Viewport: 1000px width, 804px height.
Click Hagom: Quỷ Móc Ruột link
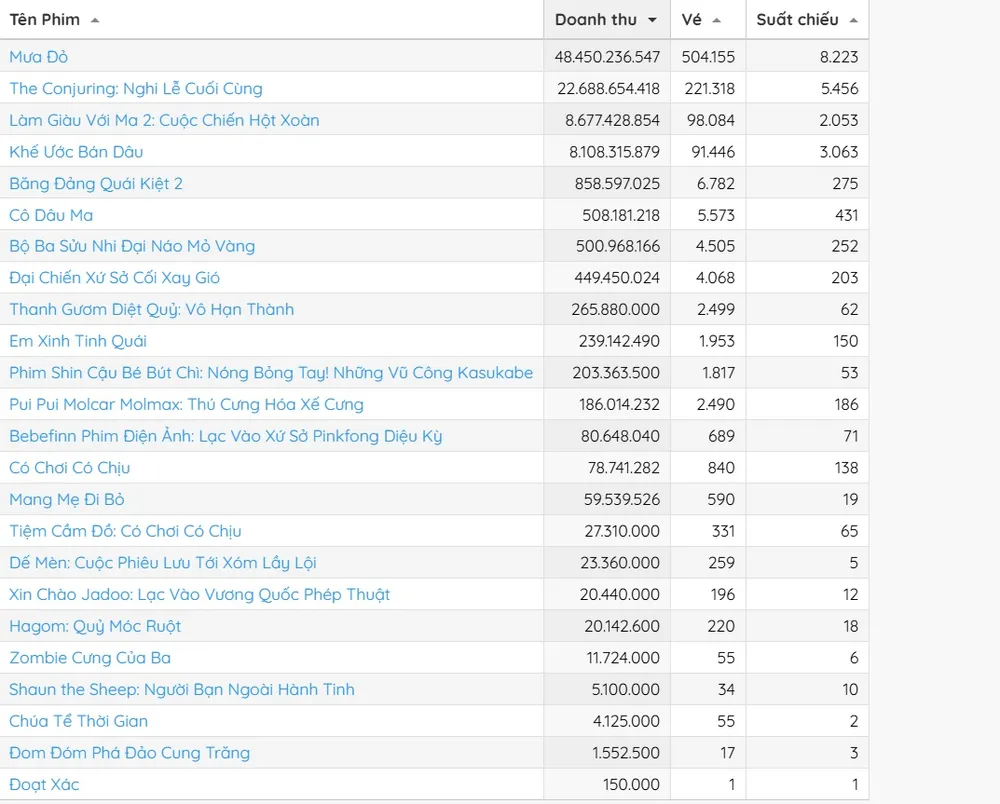click(x=95, y=626)
